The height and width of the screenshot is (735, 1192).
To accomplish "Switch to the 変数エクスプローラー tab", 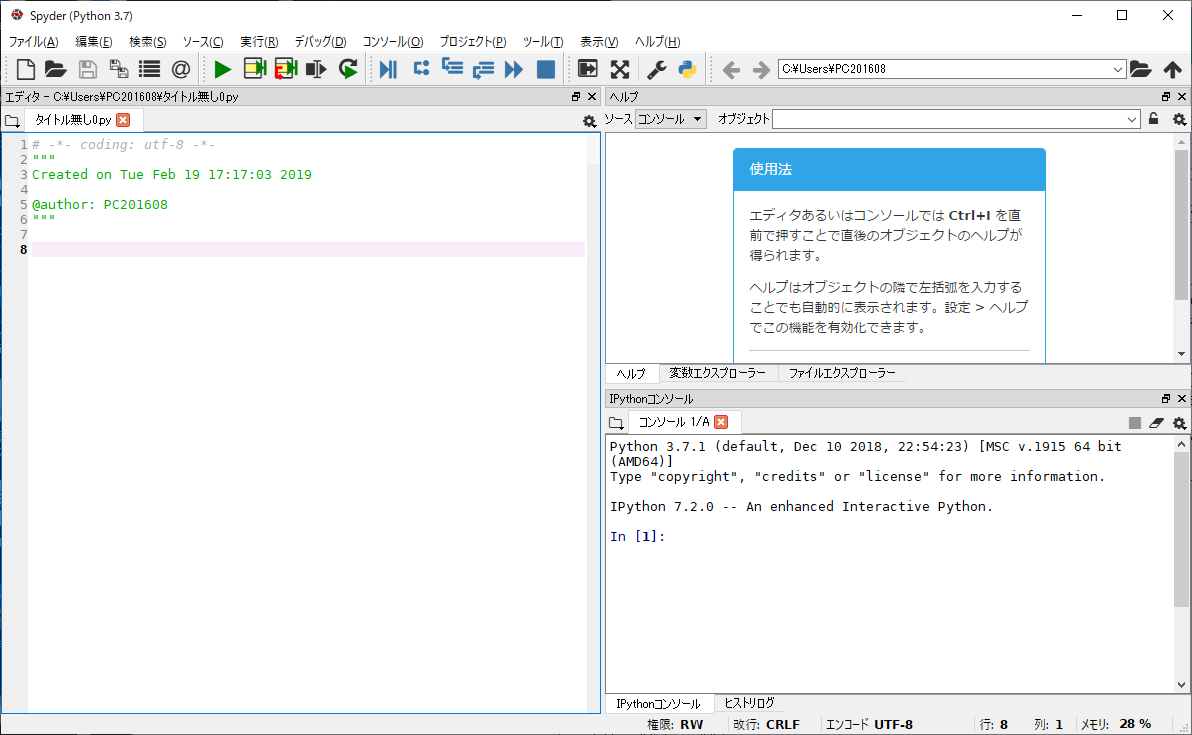I will (x=718, y=373).
